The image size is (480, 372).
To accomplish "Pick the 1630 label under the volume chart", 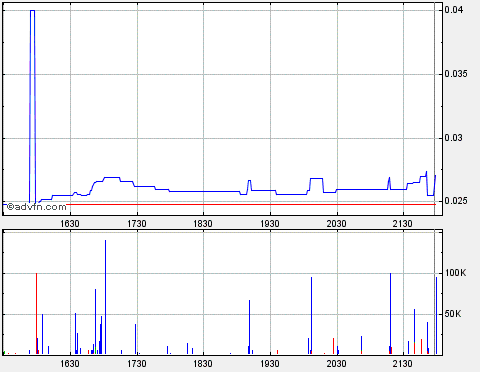I will click(70, 363).
